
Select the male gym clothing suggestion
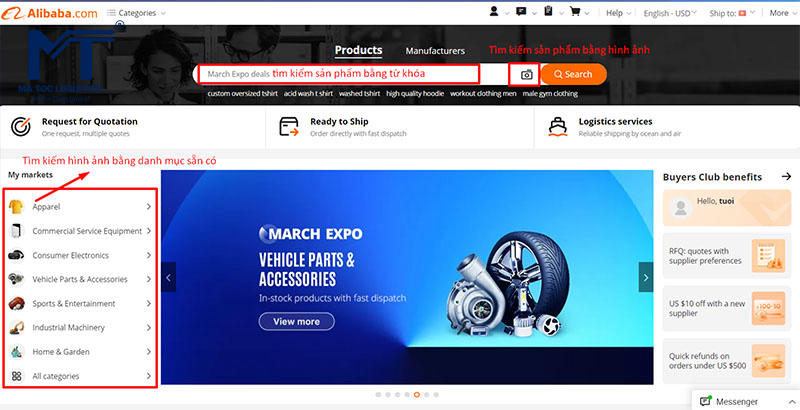(550, 94)
